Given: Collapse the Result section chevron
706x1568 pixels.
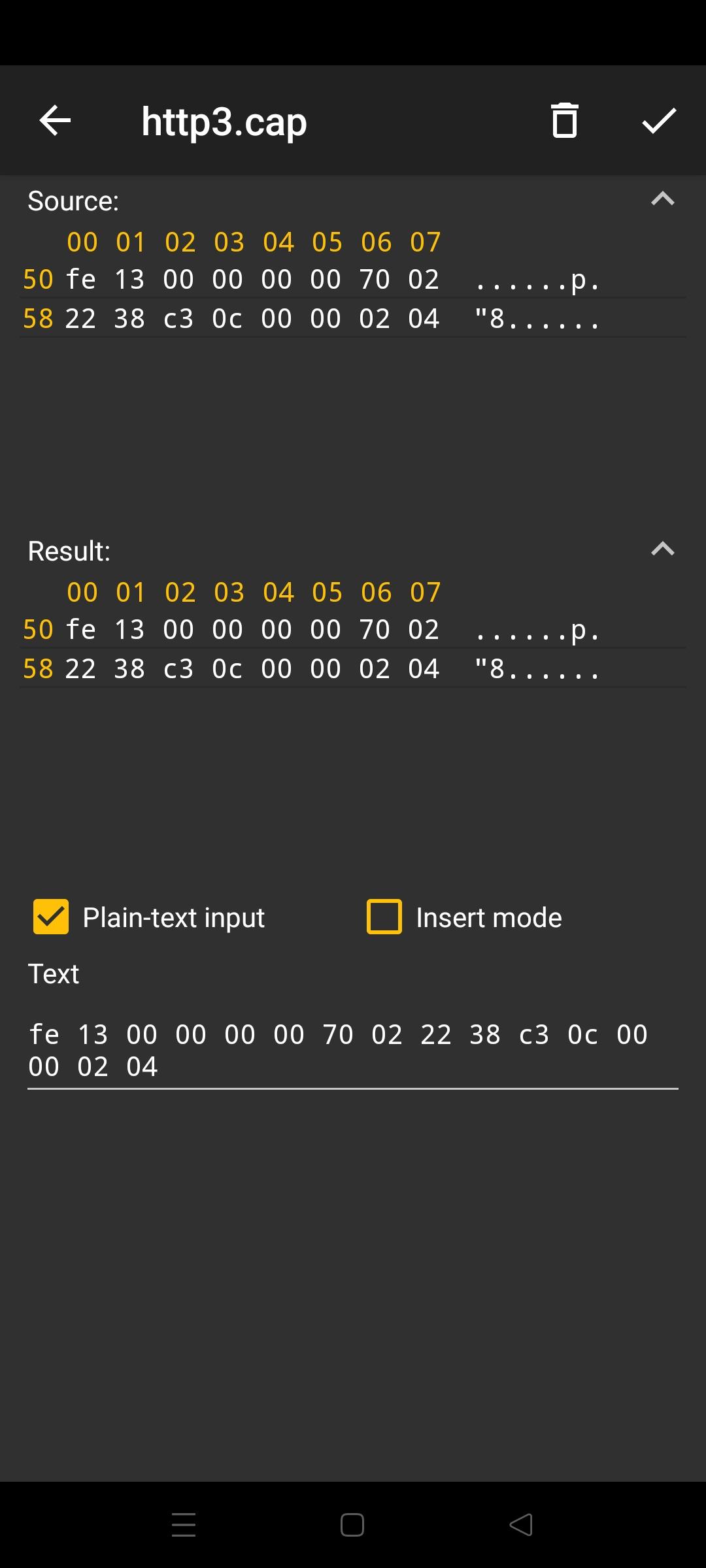Looking at the screenshot, I should 663,549.
